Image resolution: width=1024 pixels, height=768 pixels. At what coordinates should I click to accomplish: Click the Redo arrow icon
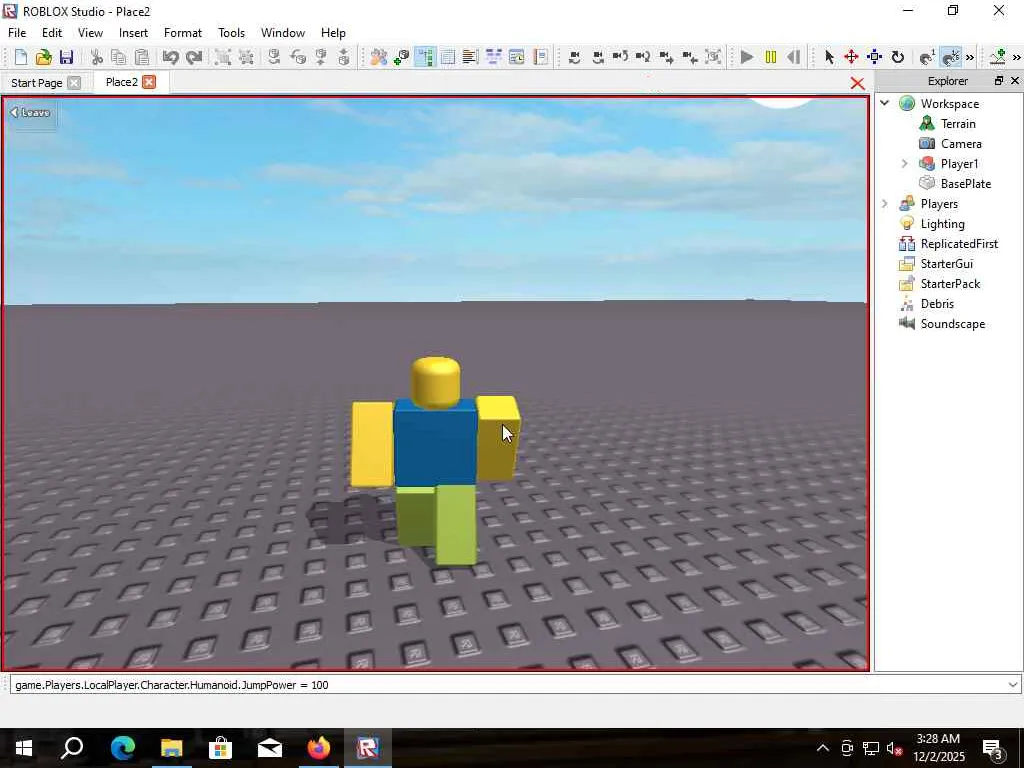click(194, 57)
